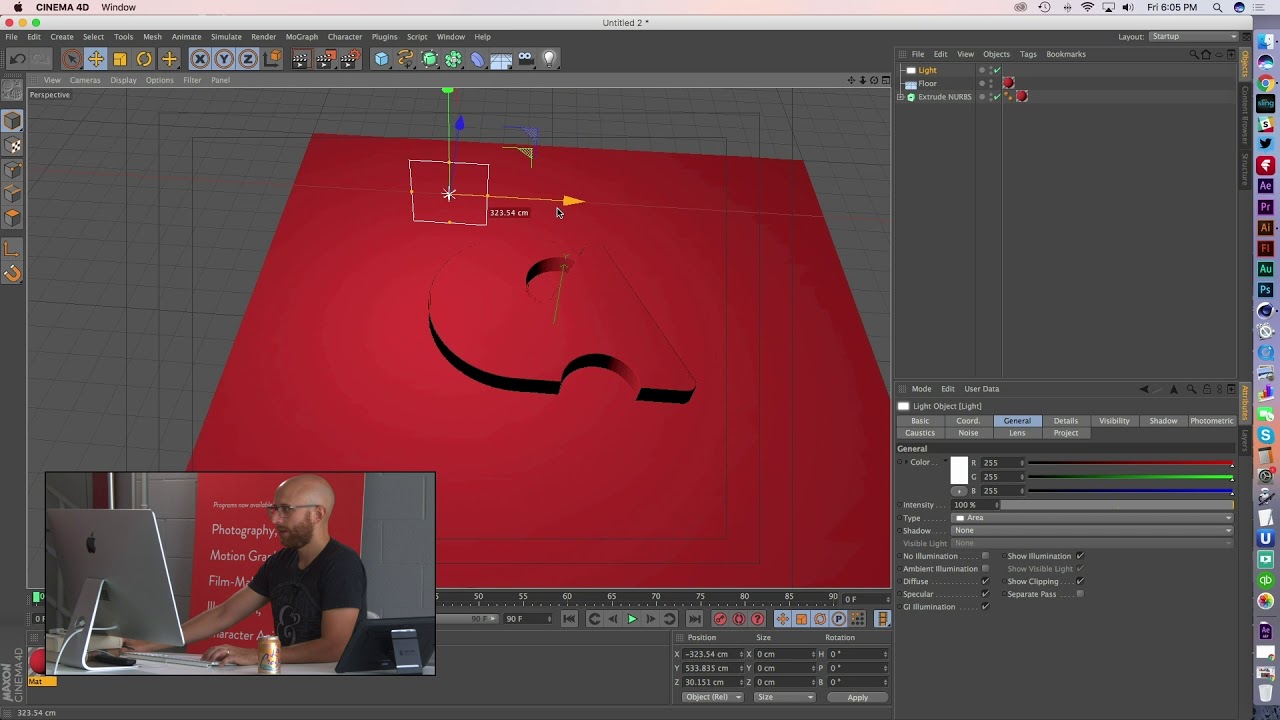Add a light via the bulb icon
The width and height of the screenshot is (1280, 720).
[549, 59]
